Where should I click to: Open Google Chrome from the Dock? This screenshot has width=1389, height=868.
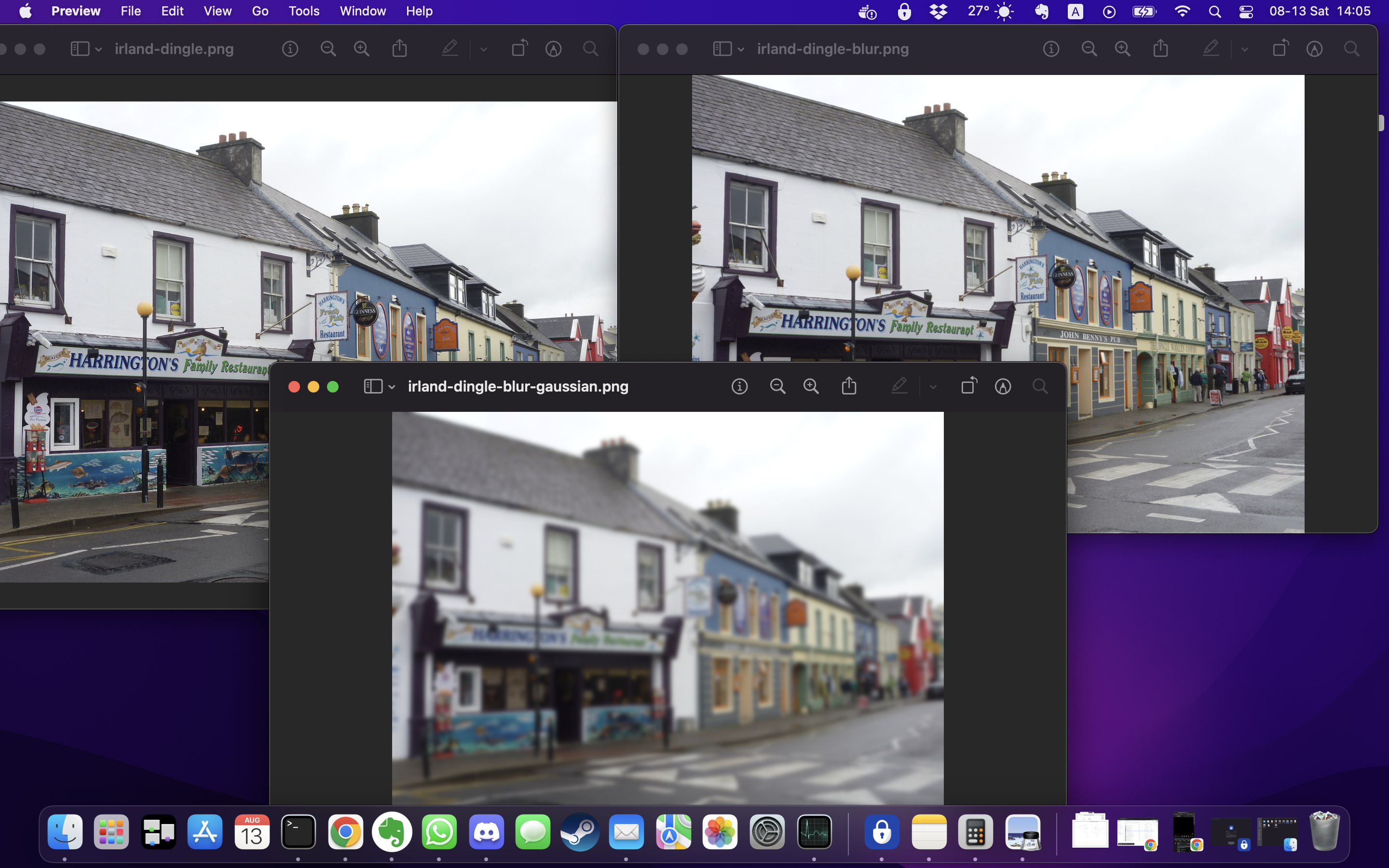tap(345, 832)
